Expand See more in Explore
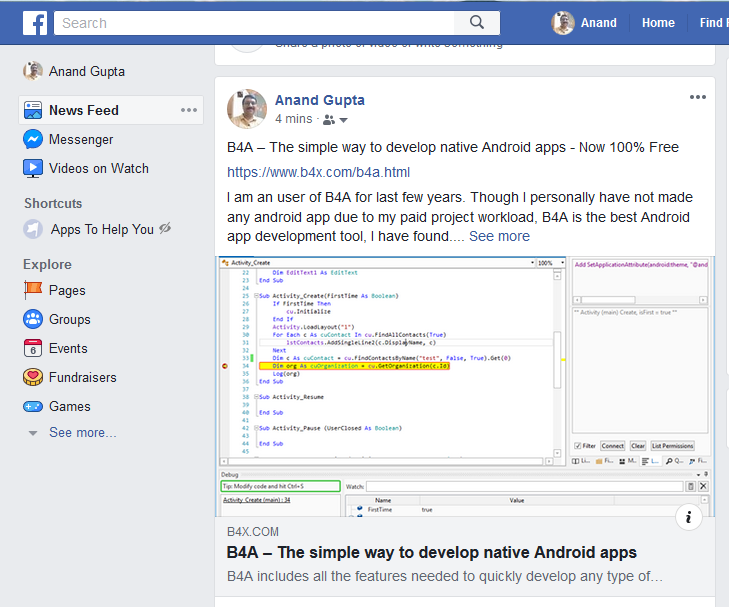 tap(82, 433)
